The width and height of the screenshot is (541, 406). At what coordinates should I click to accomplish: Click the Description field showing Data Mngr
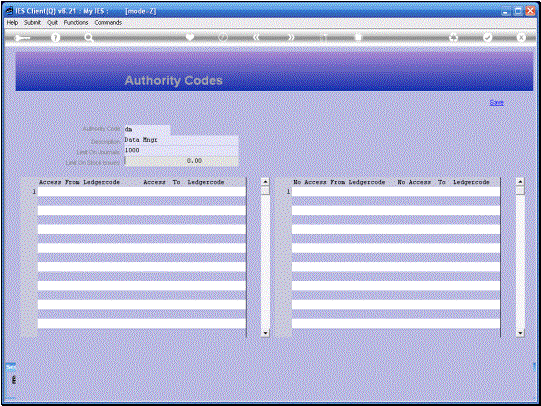coord(181,140)
